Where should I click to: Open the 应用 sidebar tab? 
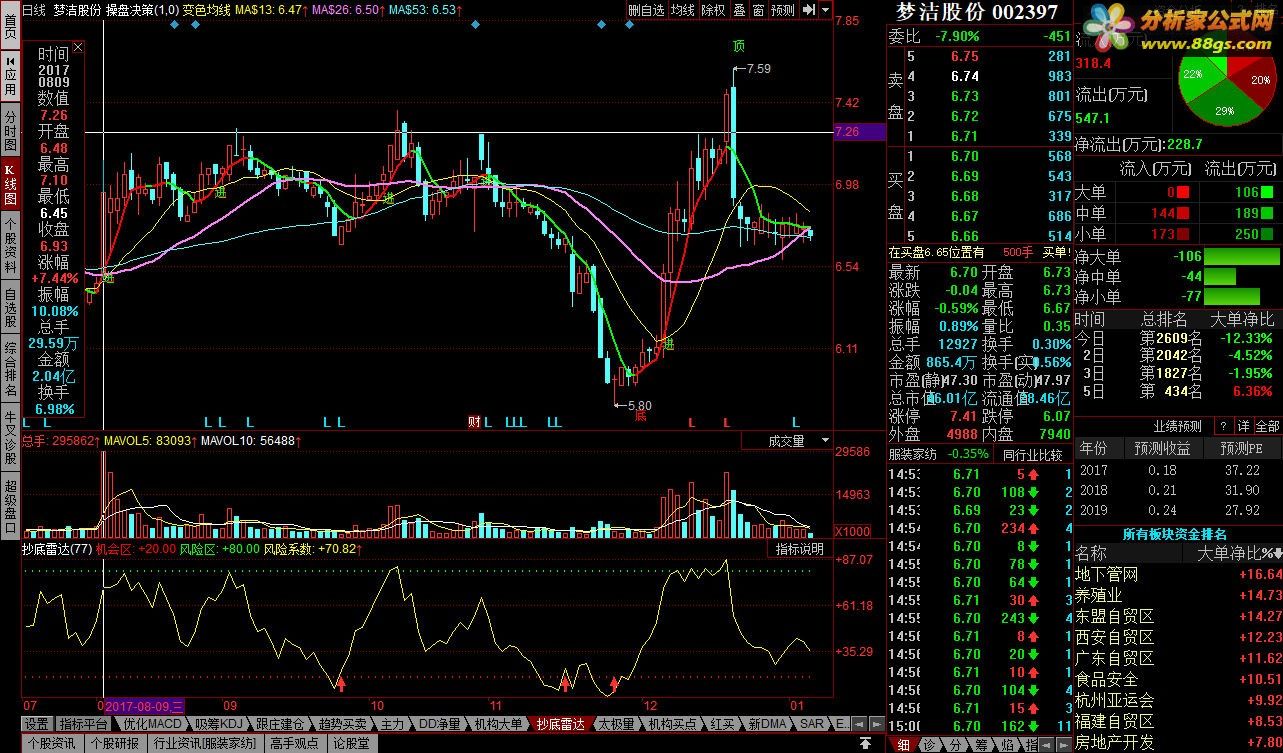click(x=9, y=76)
